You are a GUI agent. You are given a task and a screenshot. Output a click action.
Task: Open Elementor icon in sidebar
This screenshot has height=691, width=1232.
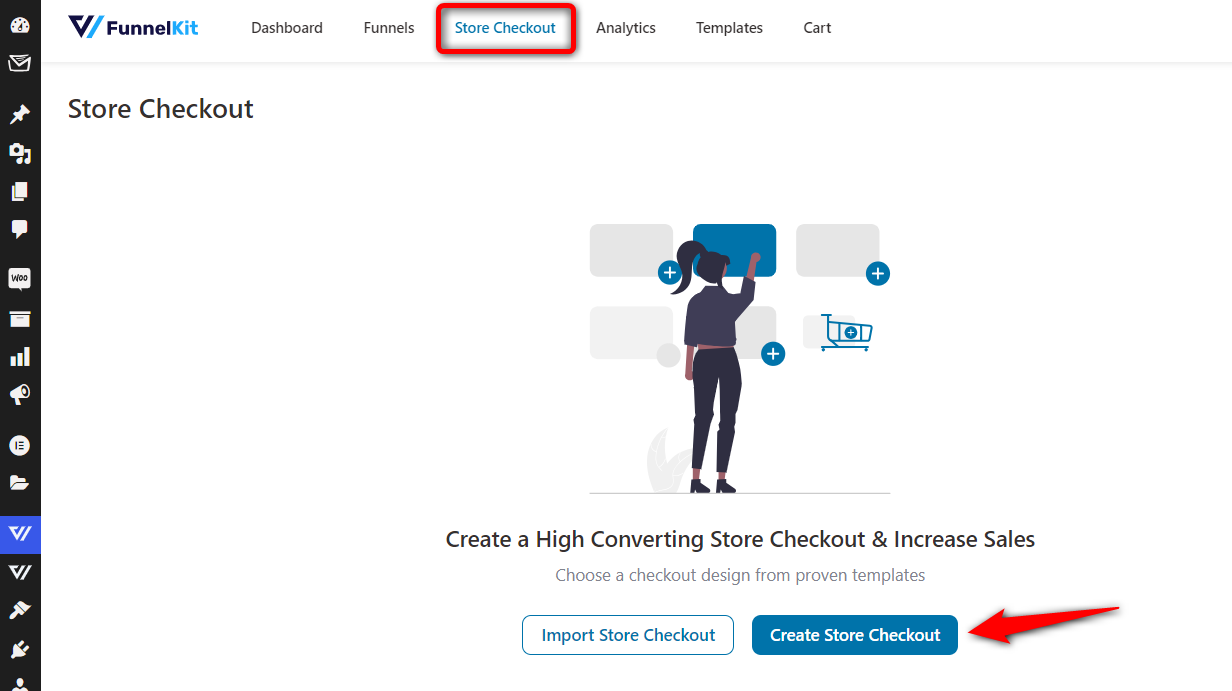coord(20,445)
